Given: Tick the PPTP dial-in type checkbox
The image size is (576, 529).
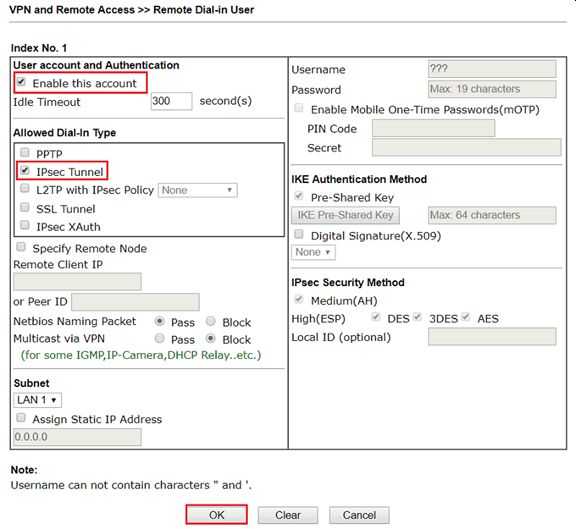Looking at the screenshot, I should click(25, 152).
